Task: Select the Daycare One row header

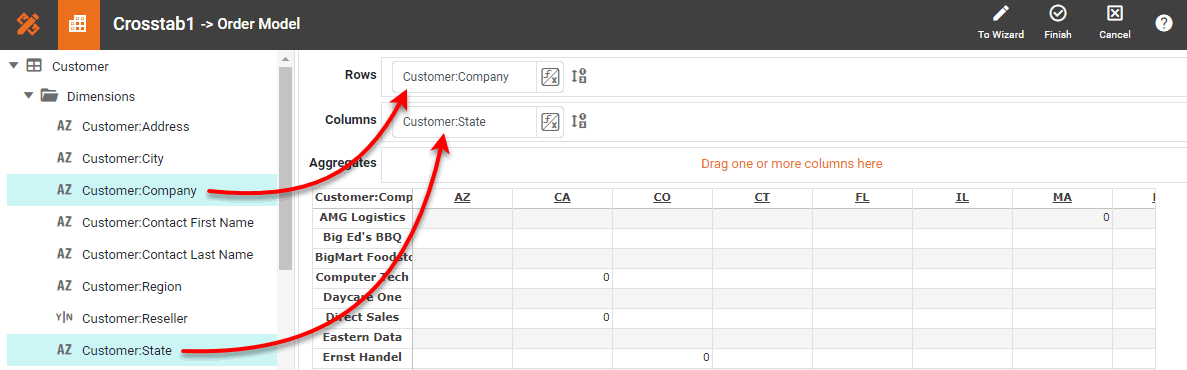Action: pyautogui.click(x=363, y=297)
